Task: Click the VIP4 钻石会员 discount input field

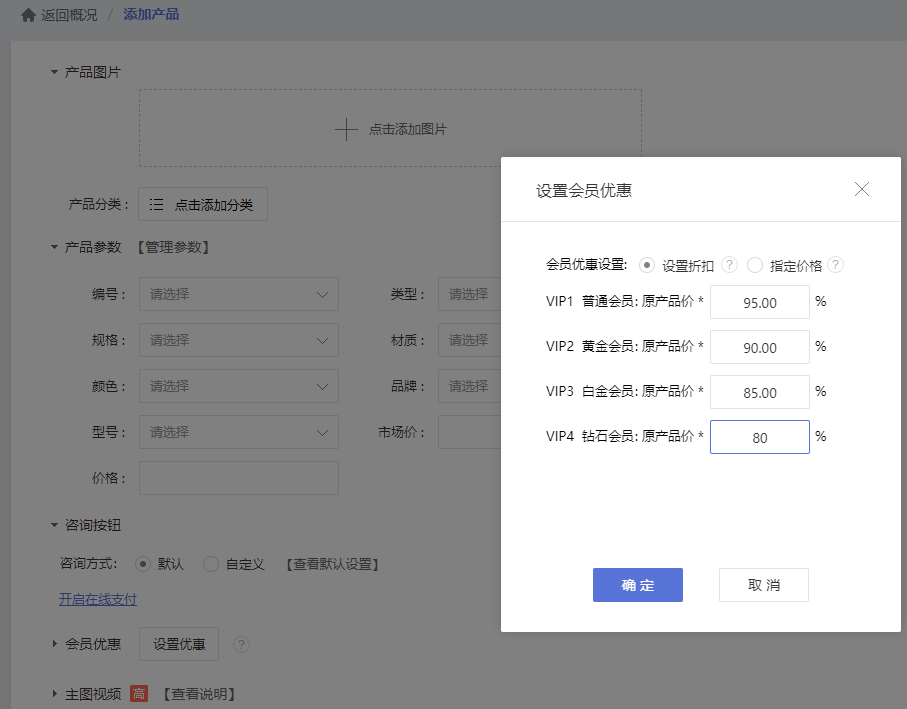Action: click(x=759, y=437)
